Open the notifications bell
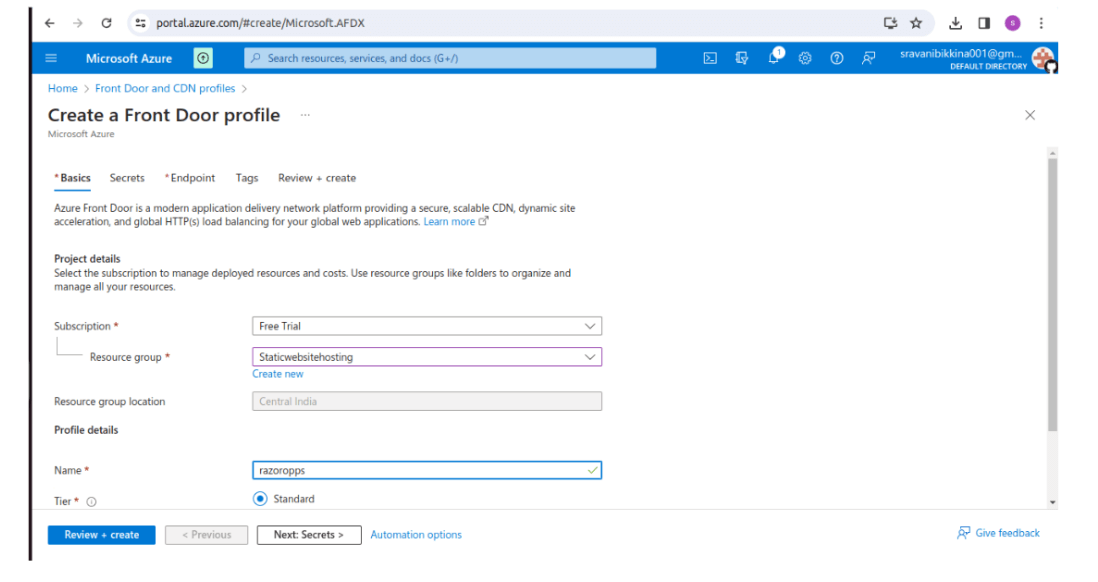The image size is (1098, 582). 772,58
